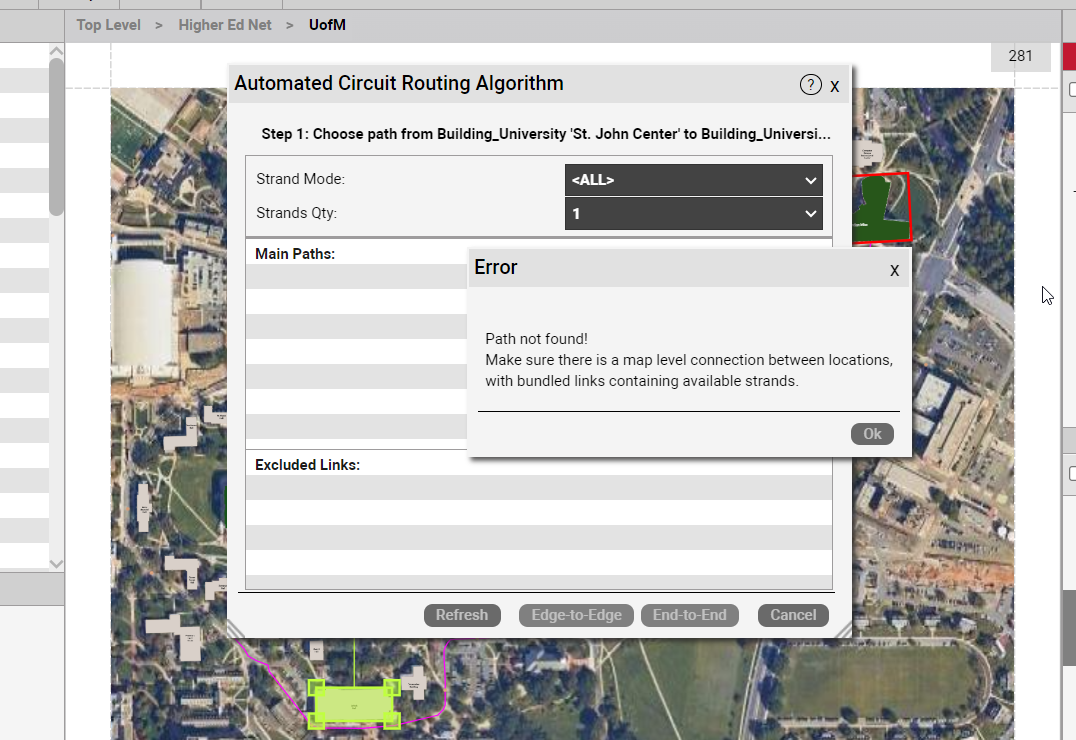The image size is (1076, 740).
Task: Click the left panel scroll-down chevron
Action: click(x=56, y=564)
